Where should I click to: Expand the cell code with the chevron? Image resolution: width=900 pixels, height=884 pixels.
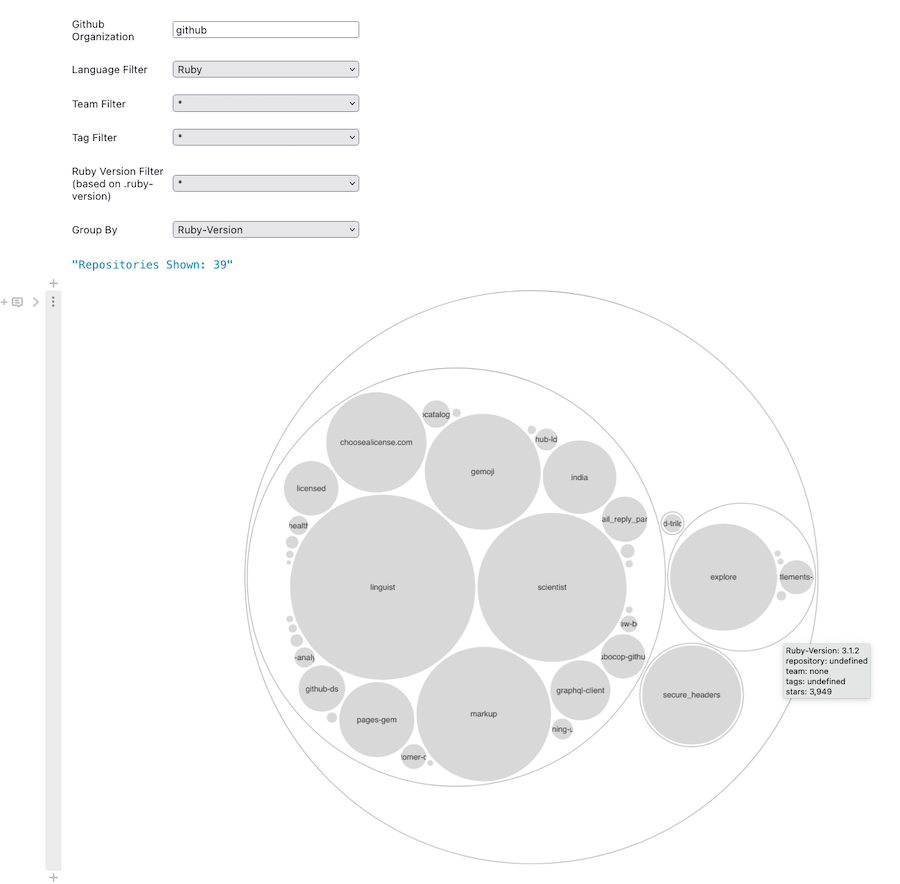point(36,302)
